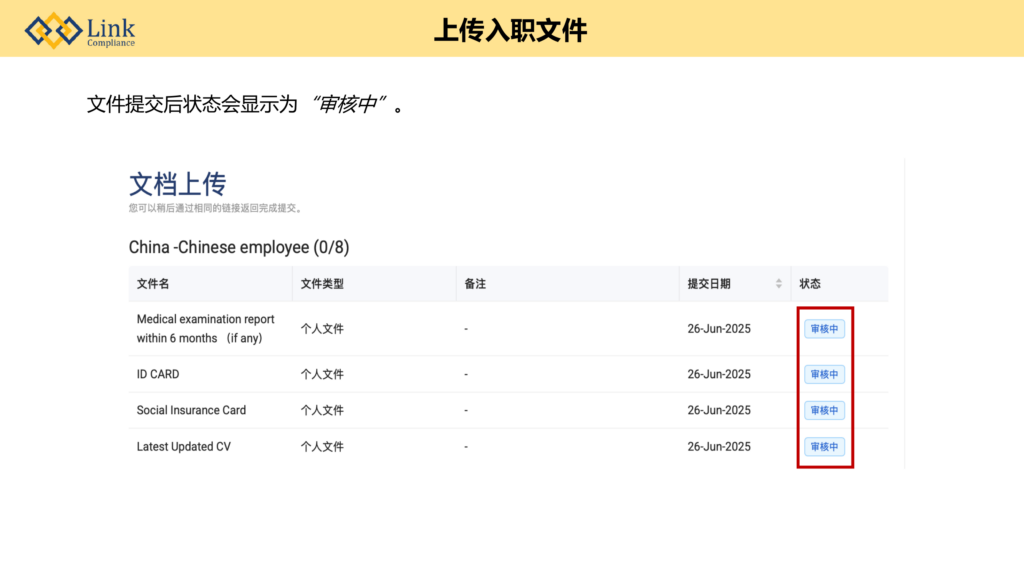Viewport: 1024px width, 576px height.
Task: Click the Latest Updated CV file name
Action: click(183, 447)
